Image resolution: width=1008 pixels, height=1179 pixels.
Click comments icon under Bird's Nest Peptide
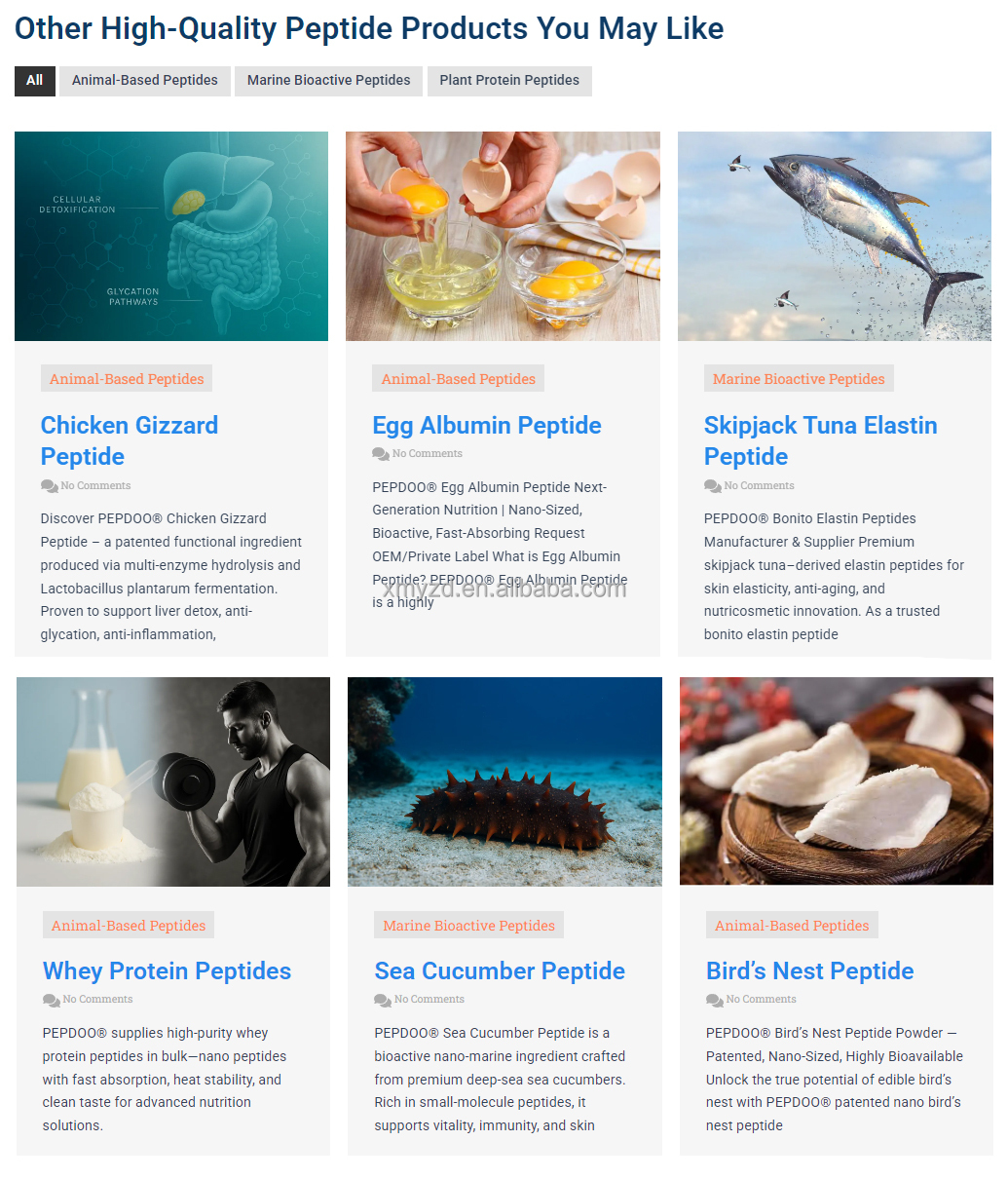click(x=715, y=1000)
